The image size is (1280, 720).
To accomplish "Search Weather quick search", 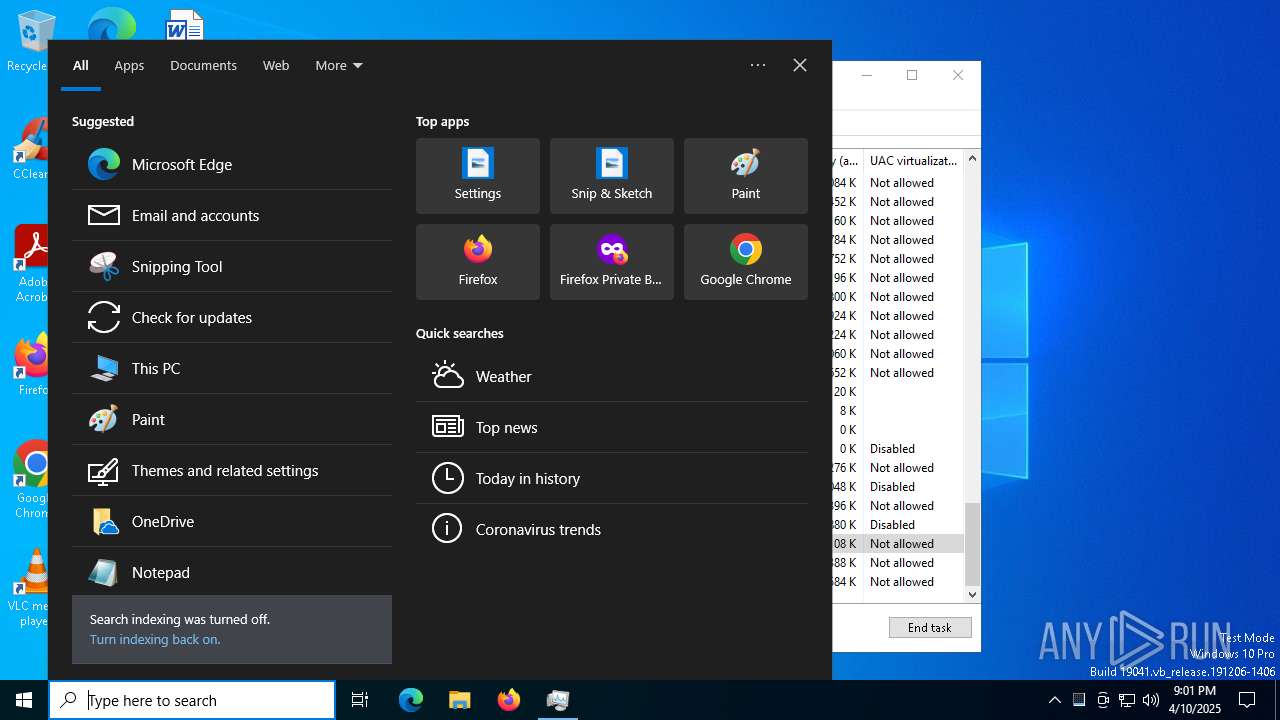I will point(612,377).
